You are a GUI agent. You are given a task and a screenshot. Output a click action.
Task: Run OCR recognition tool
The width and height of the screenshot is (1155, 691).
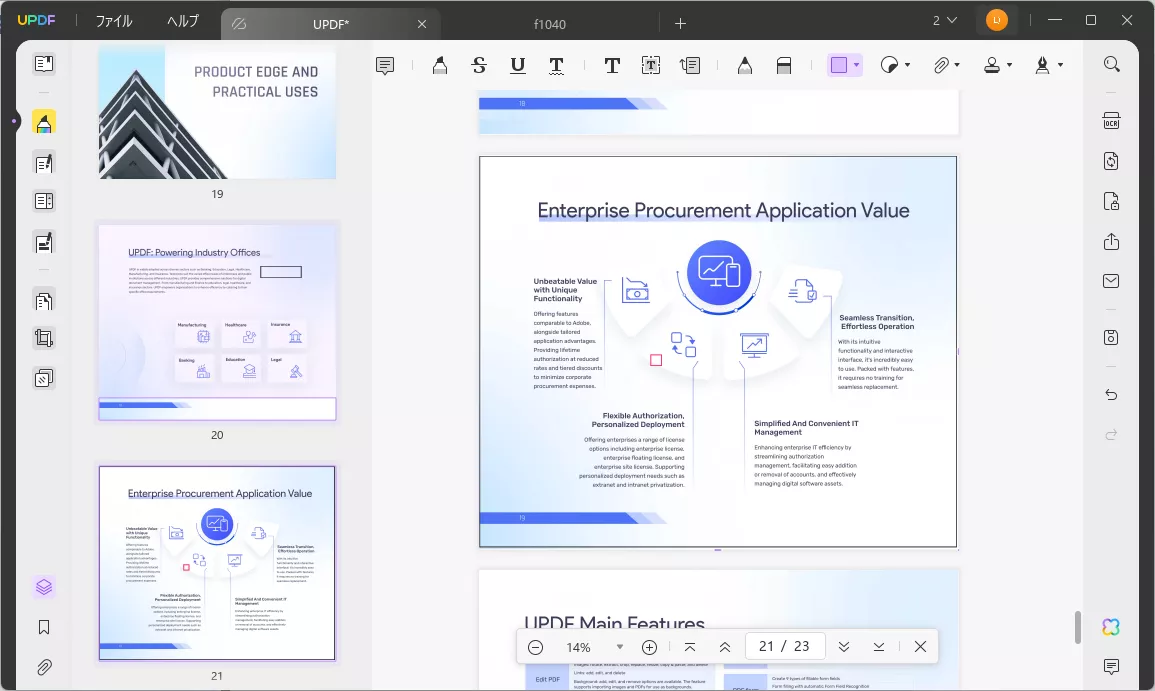(1112, 121)
